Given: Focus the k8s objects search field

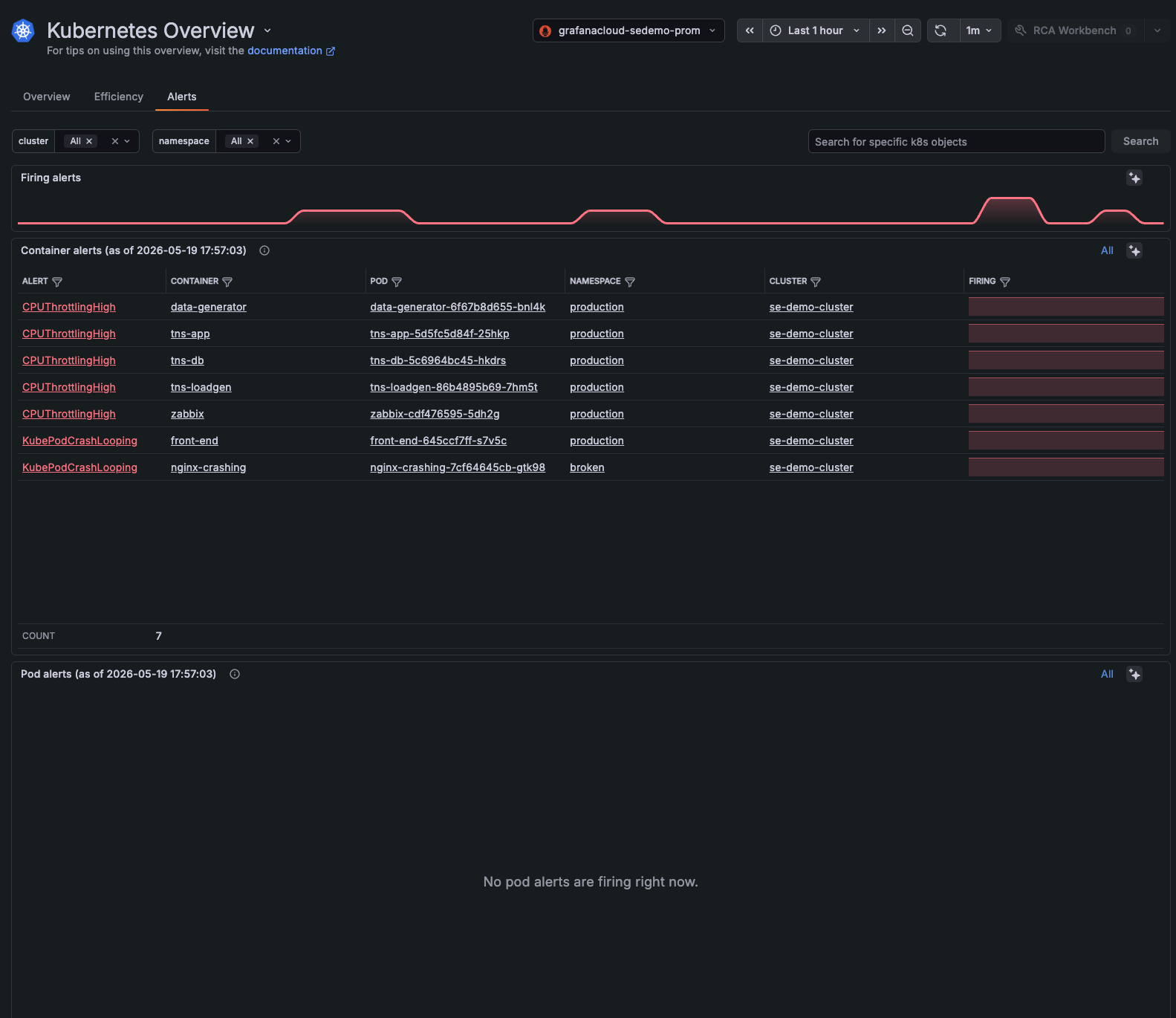Looking at the screenshot, I should point(956,141).
